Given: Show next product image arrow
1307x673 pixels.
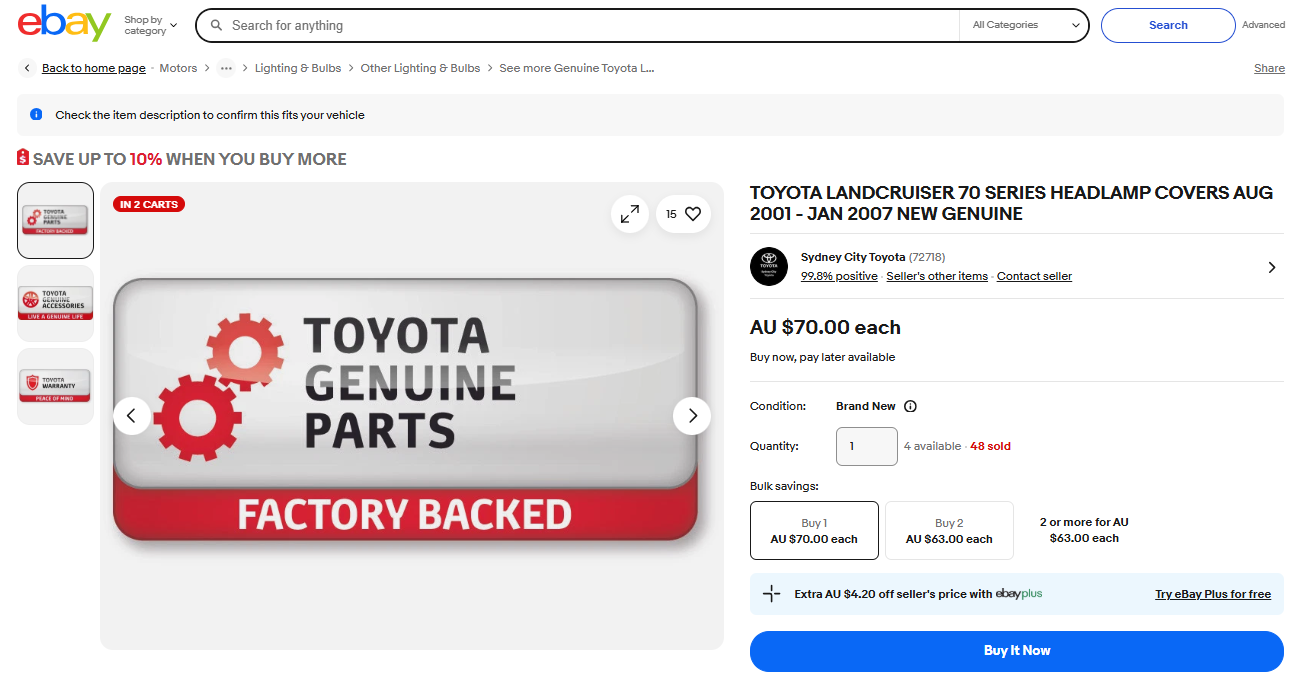Looking at the screenshot, I should 692,416.
